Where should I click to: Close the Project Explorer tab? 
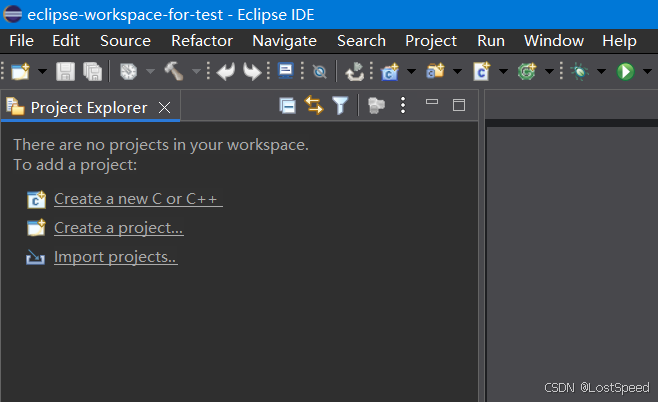164,108
